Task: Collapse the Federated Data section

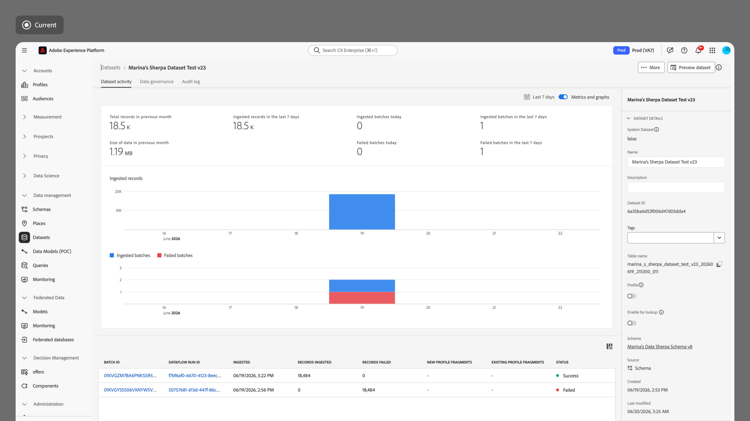Action: coord(24,298)
